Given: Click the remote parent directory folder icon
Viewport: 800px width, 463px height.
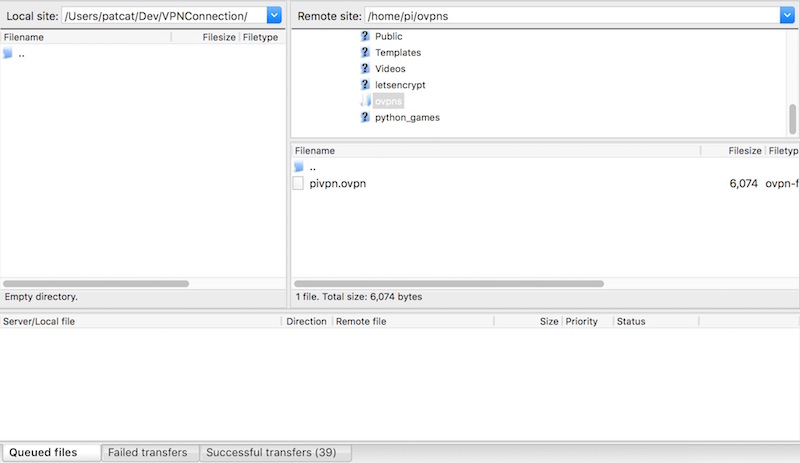Looking at the screenshot, I should [298, 167].
